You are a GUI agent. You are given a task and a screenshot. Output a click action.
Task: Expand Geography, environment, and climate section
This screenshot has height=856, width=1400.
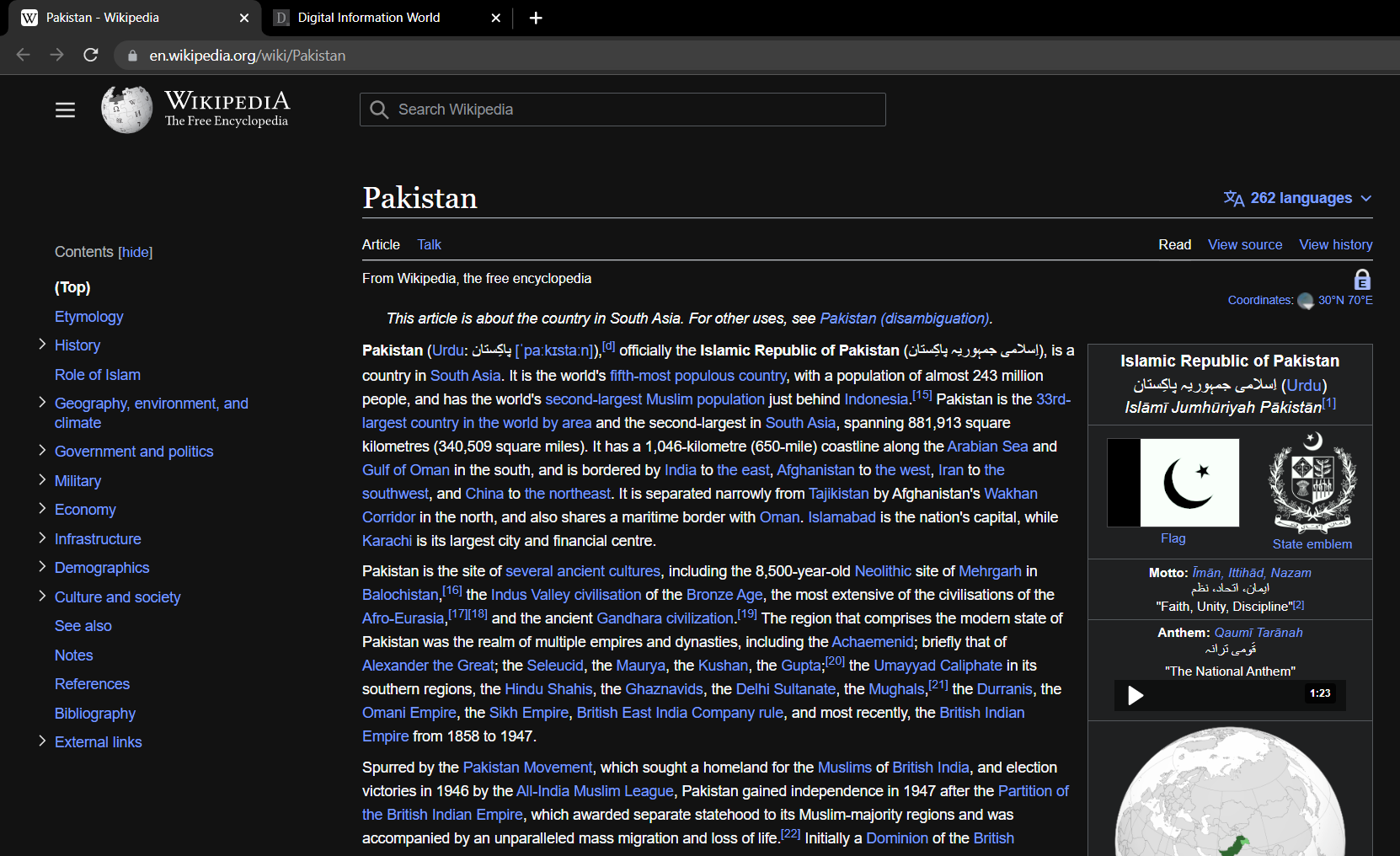[x=42, y=402]
